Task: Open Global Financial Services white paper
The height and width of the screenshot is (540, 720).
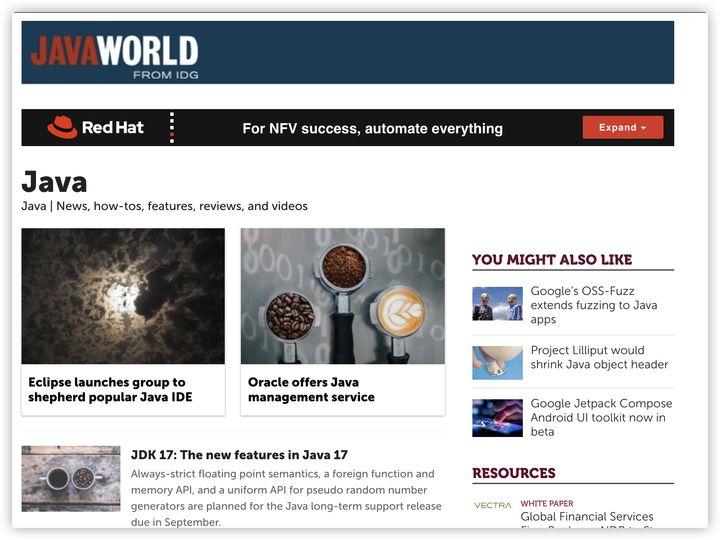Action: [587, 517]
